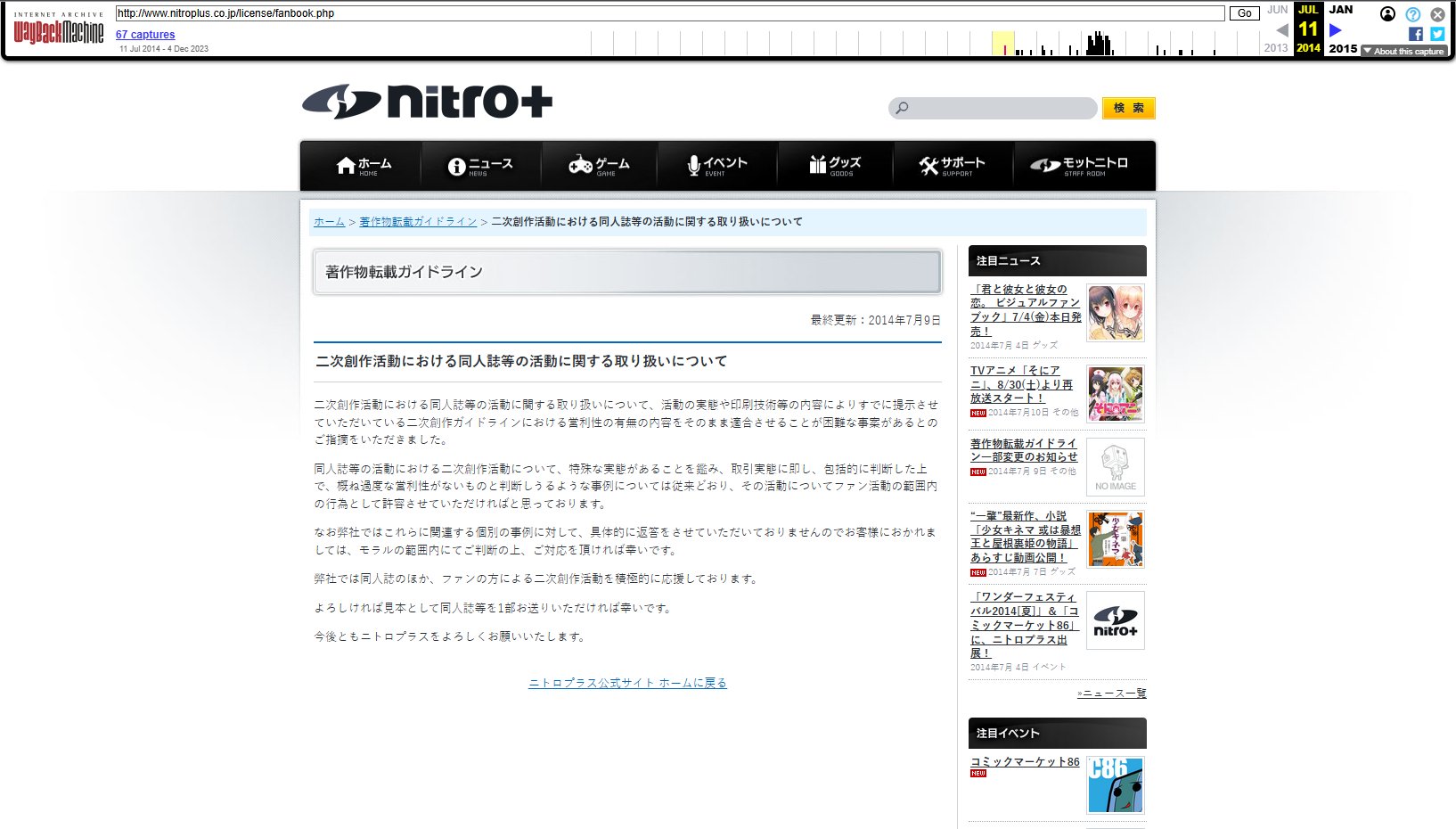Open the 67 captures link
1456x829 pixels.
pos(145,35)
